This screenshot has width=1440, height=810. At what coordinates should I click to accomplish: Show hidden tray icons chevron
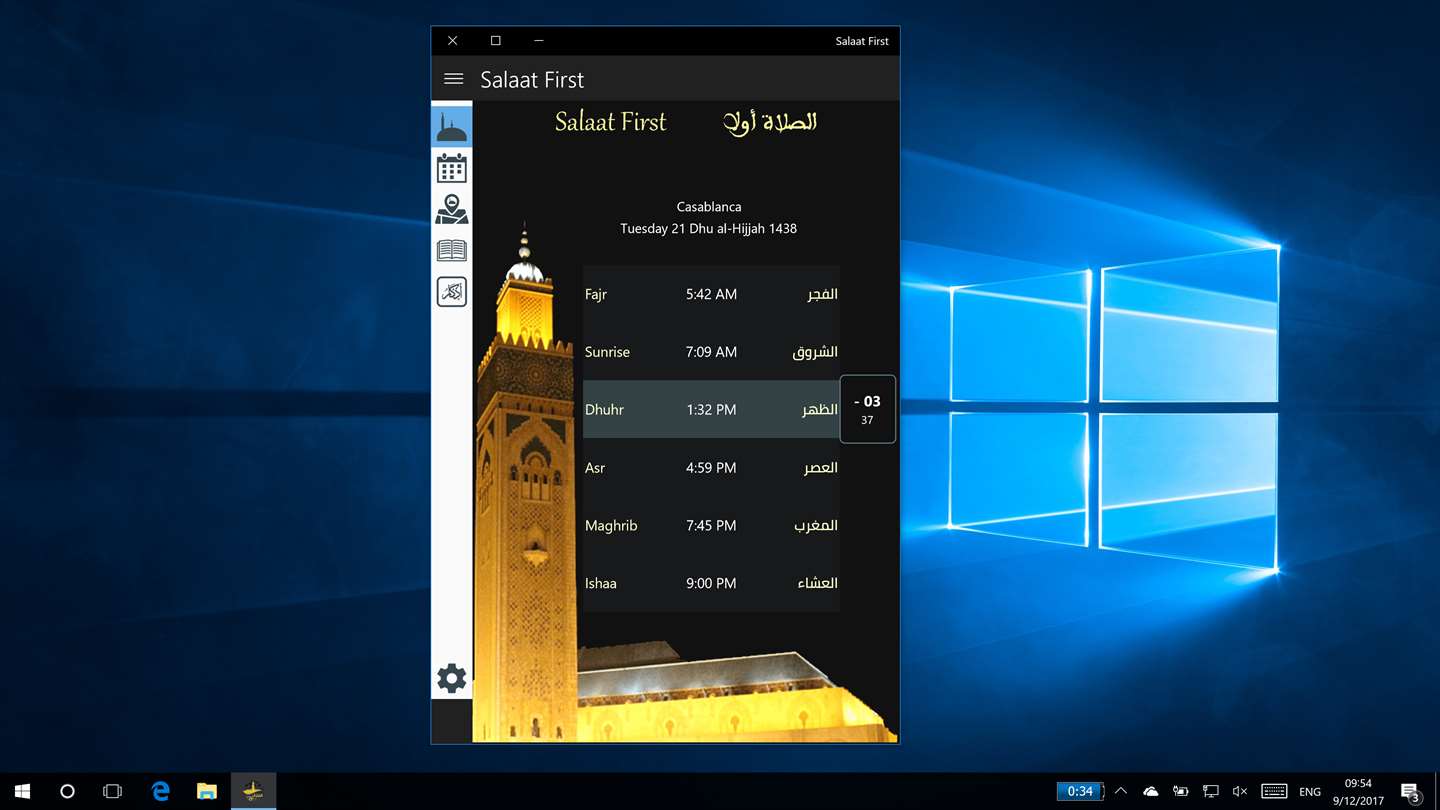click(1121, 791)
